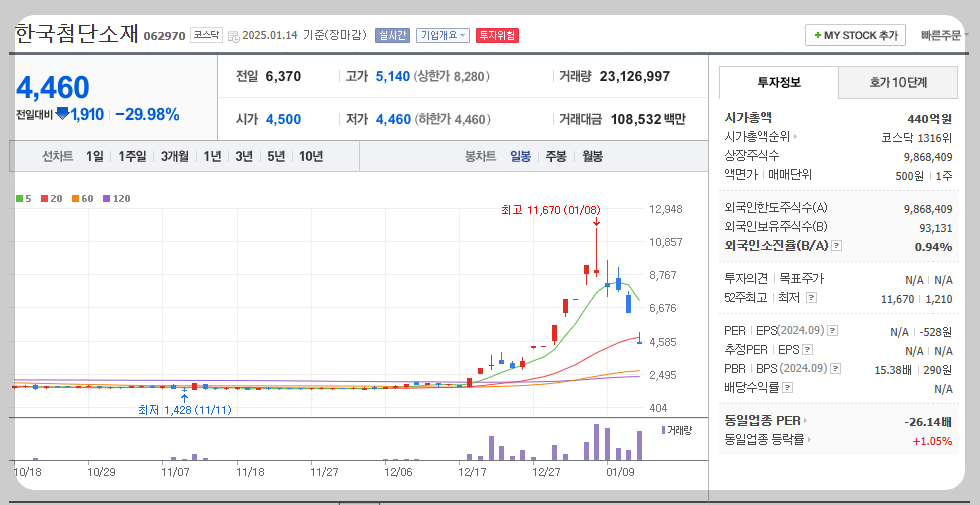980x505 pixels.
Task: Open the help icon next to 52주최고 최저
Action: pyautogui.click(x=811, y=298)
